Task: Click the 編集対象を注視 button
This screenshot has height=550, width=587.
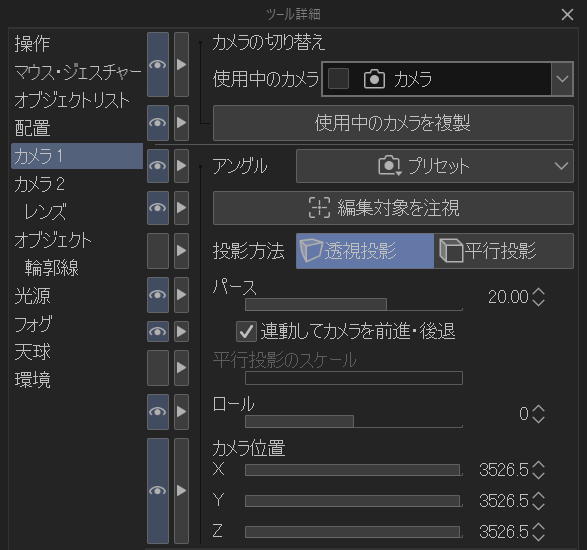Action: point(393,208)
